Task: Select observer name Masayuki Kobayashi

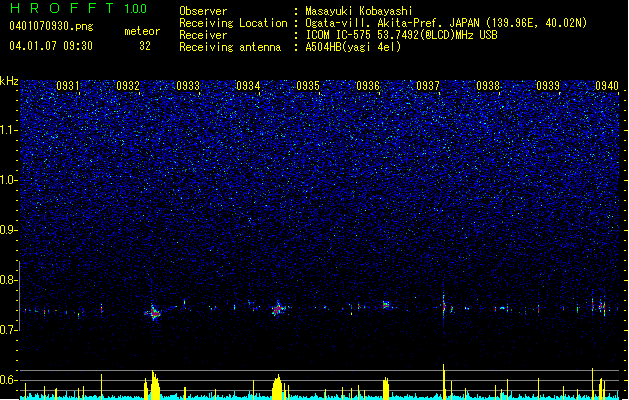Action: pyautogui.click(x=359, y=11)
